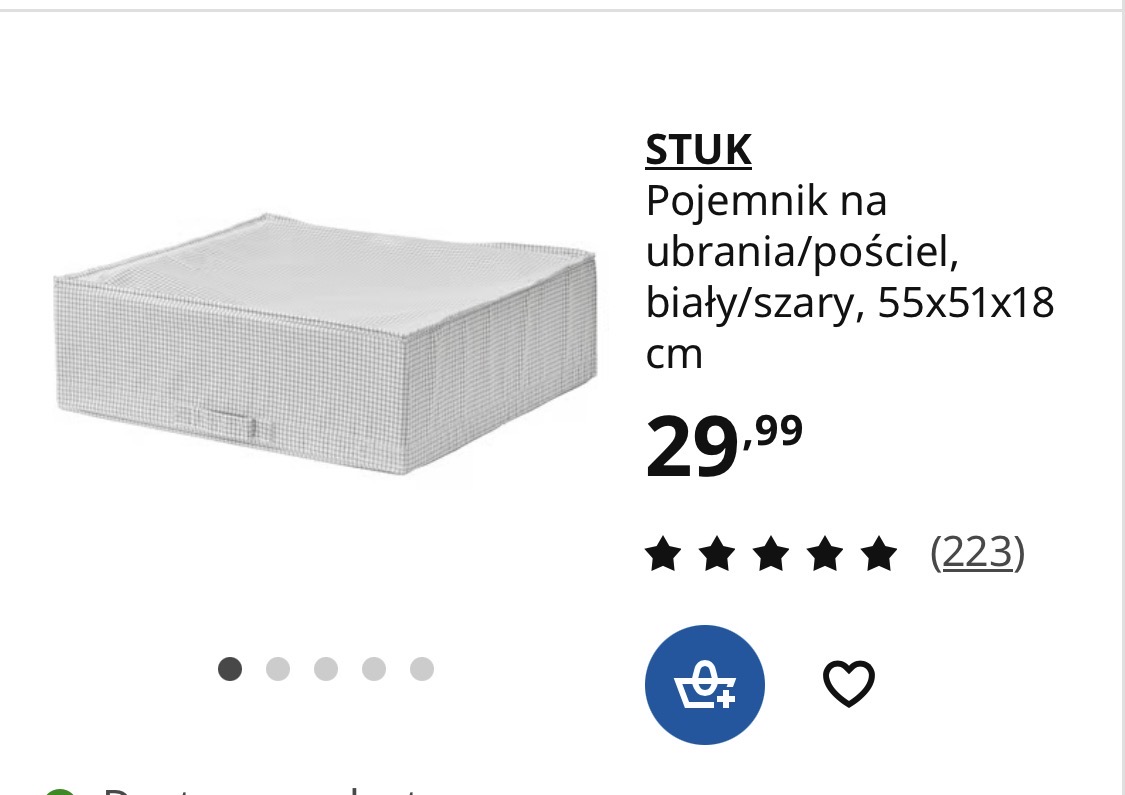Select the first image carousel dot

230,669
